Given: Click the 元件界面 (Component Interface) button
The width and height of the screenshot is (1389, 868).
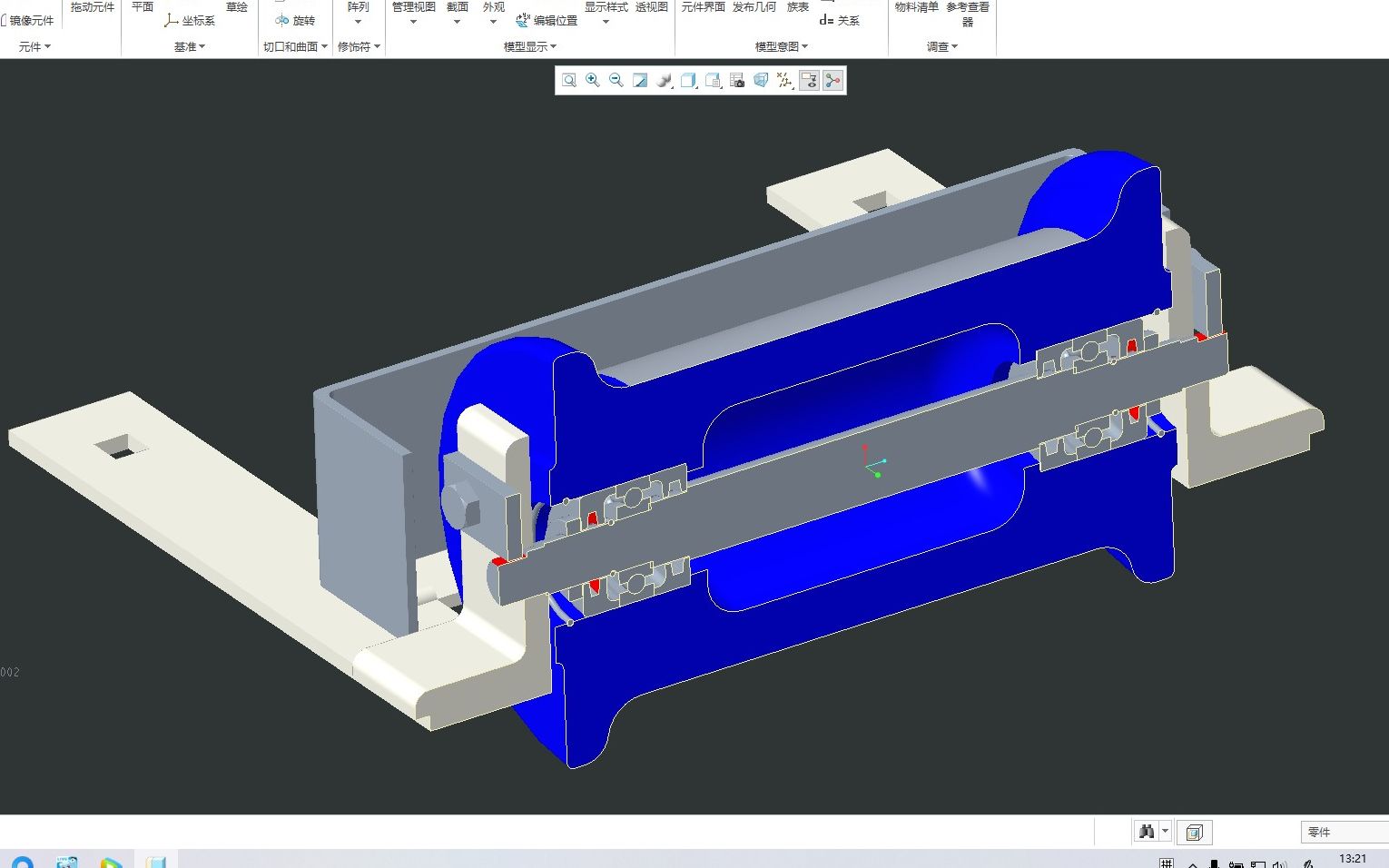Looking at the screenshot, I should [704, 7].
